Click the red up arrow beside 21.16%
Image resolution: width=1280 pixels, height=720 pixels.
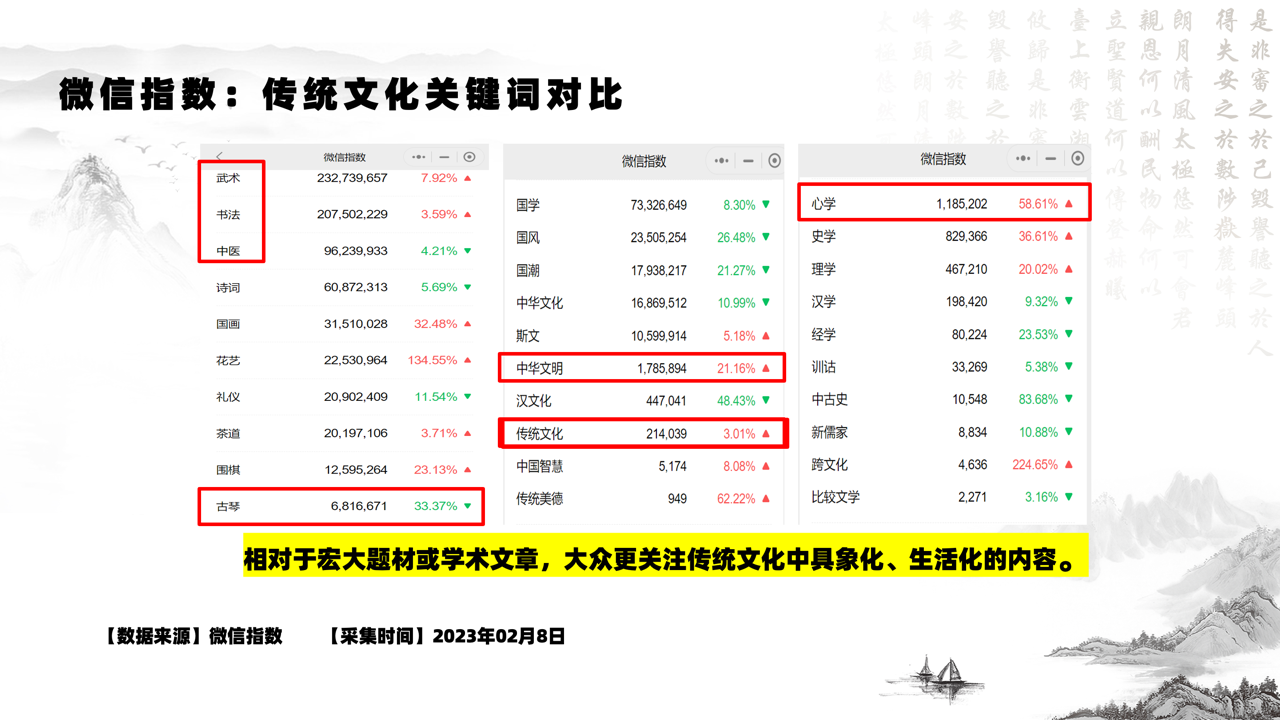pos(766,368)
